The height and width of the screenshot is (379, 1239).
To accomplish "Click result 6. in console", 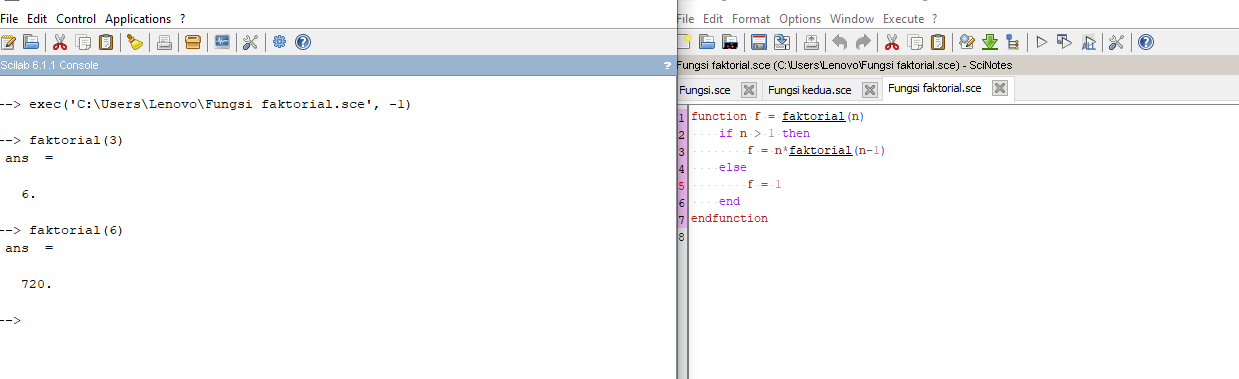I will (x=29, y=194).
